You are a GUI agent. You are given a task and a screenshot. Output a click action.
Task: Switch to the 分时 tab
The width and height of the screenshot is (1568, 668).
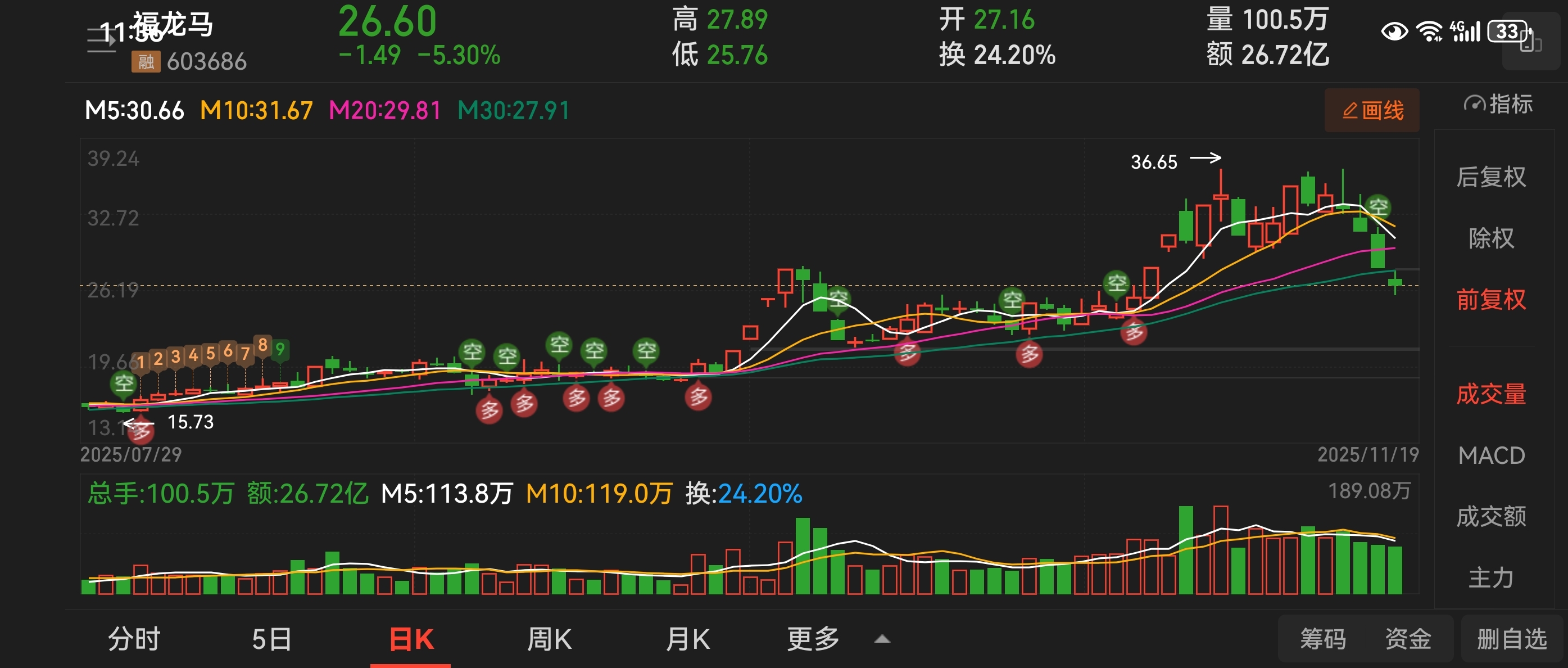coord(134,639)
